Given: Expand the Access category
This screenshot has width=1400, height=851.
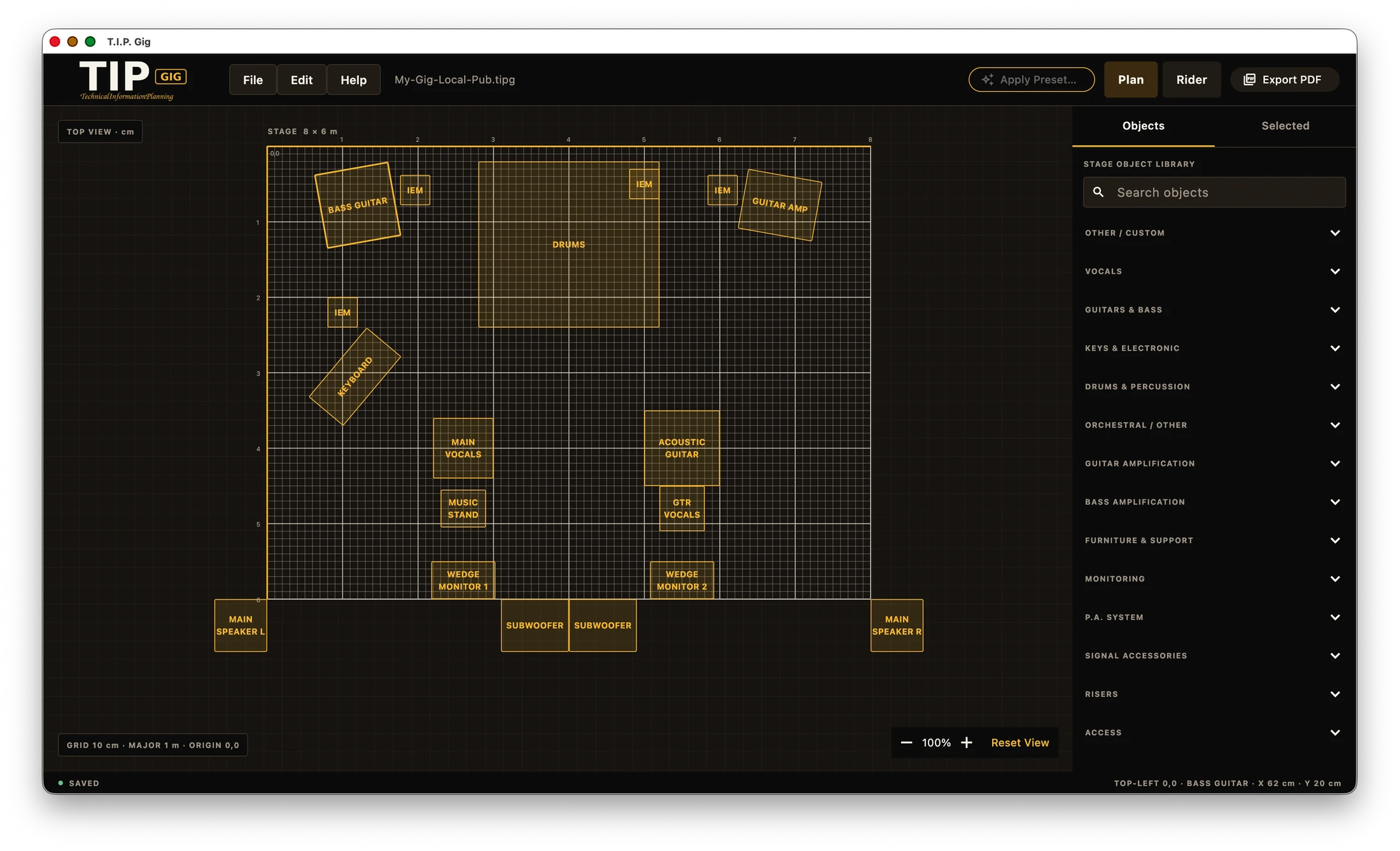Looking at the screenshot, I should [1214, 733].
